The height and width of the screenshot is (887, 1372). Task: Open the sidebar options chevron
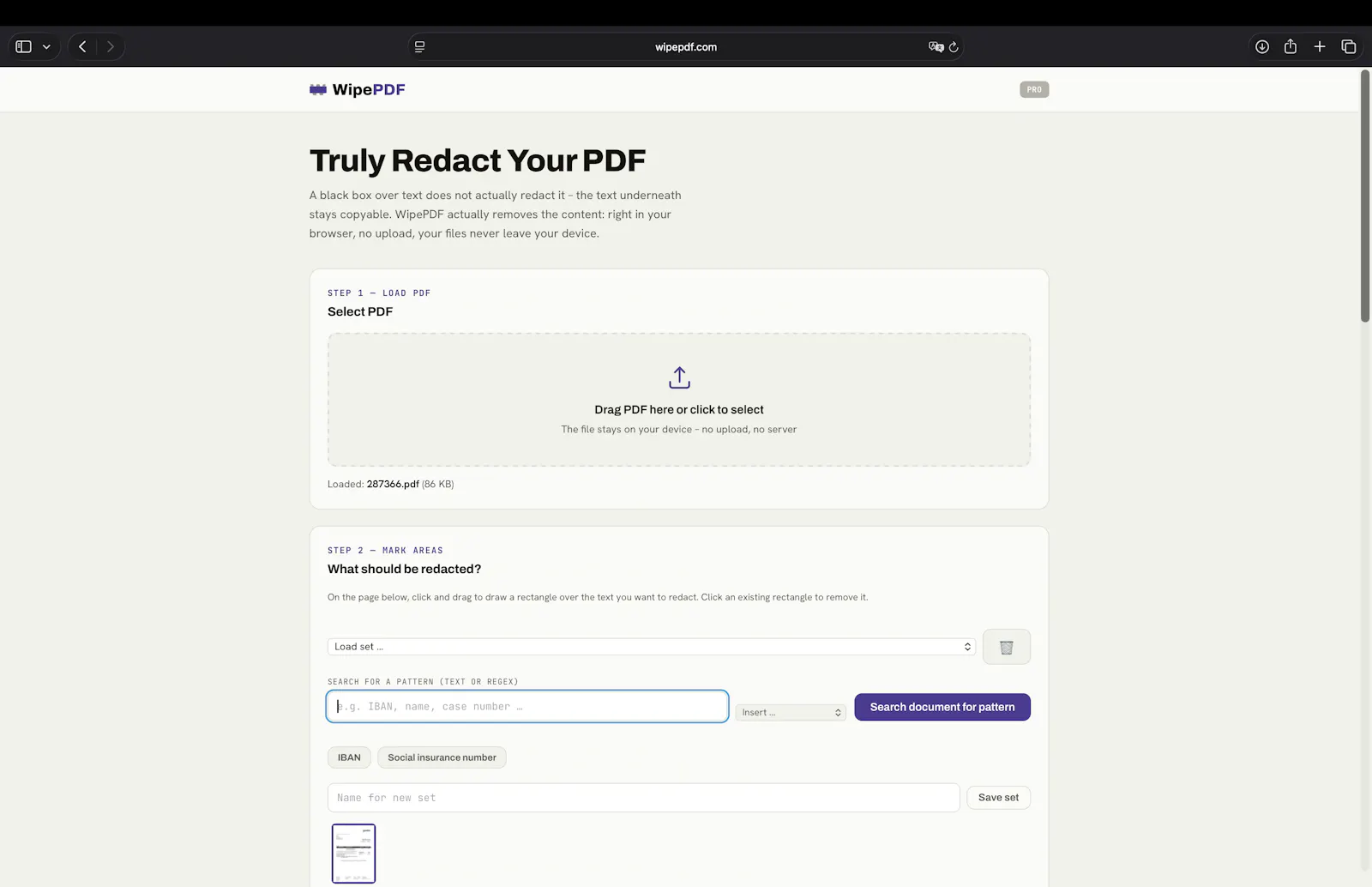(46, 47)
